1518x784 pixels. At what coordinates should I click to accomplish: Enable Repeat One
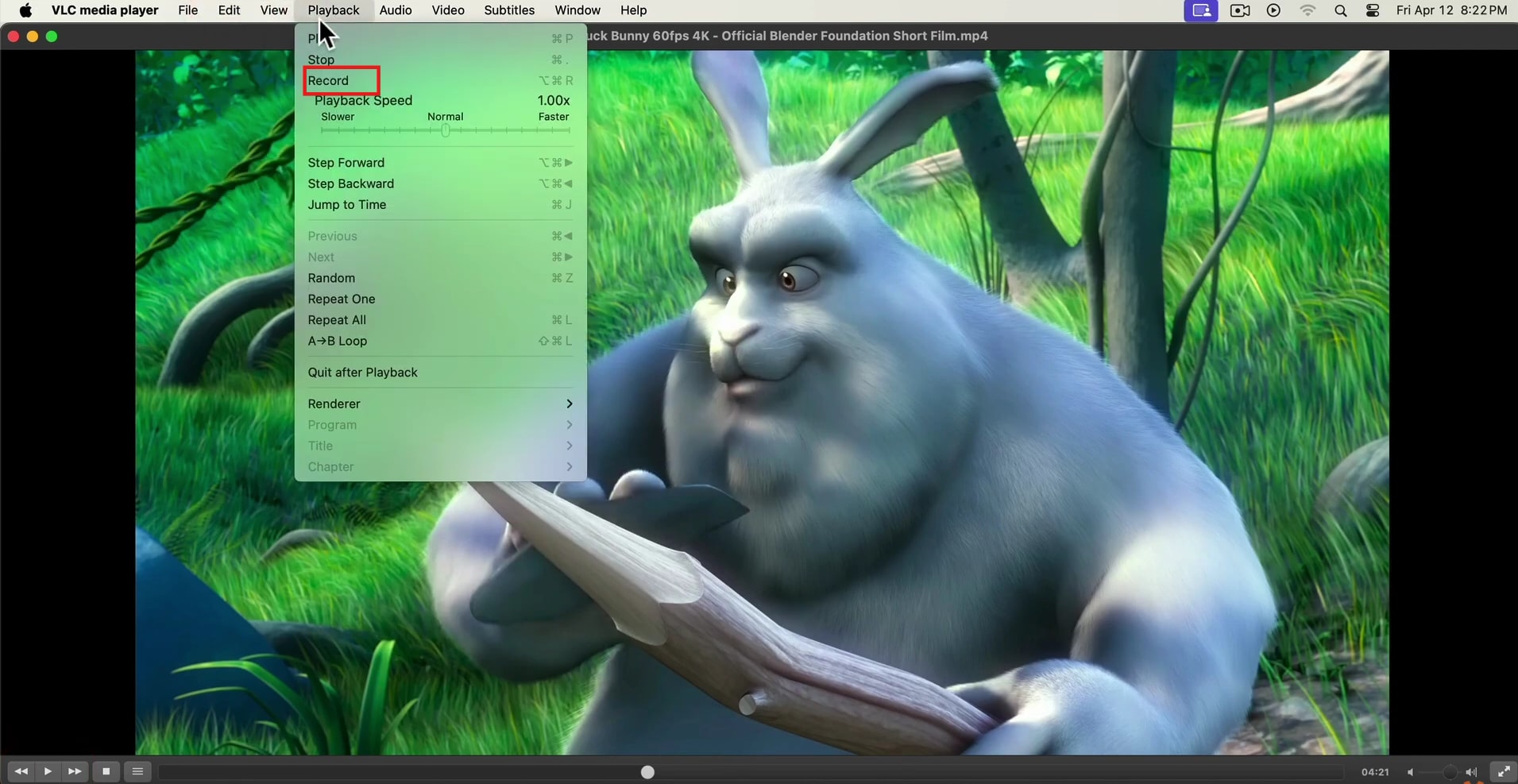coord(440,299)
